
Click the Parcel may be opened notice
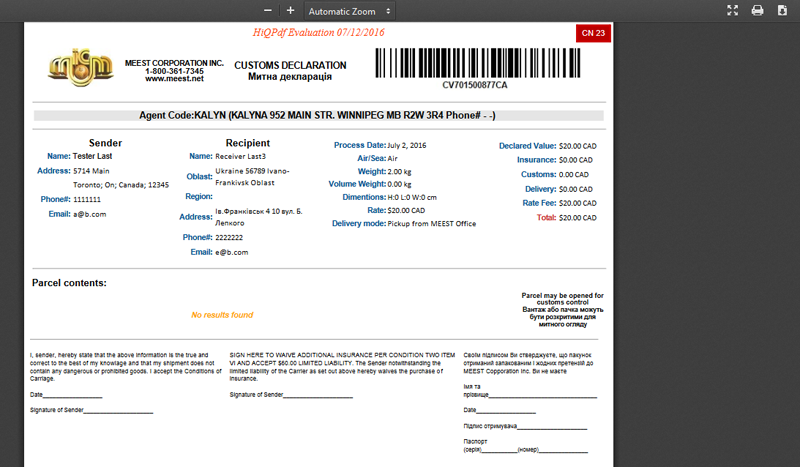[x=562, y=310]
